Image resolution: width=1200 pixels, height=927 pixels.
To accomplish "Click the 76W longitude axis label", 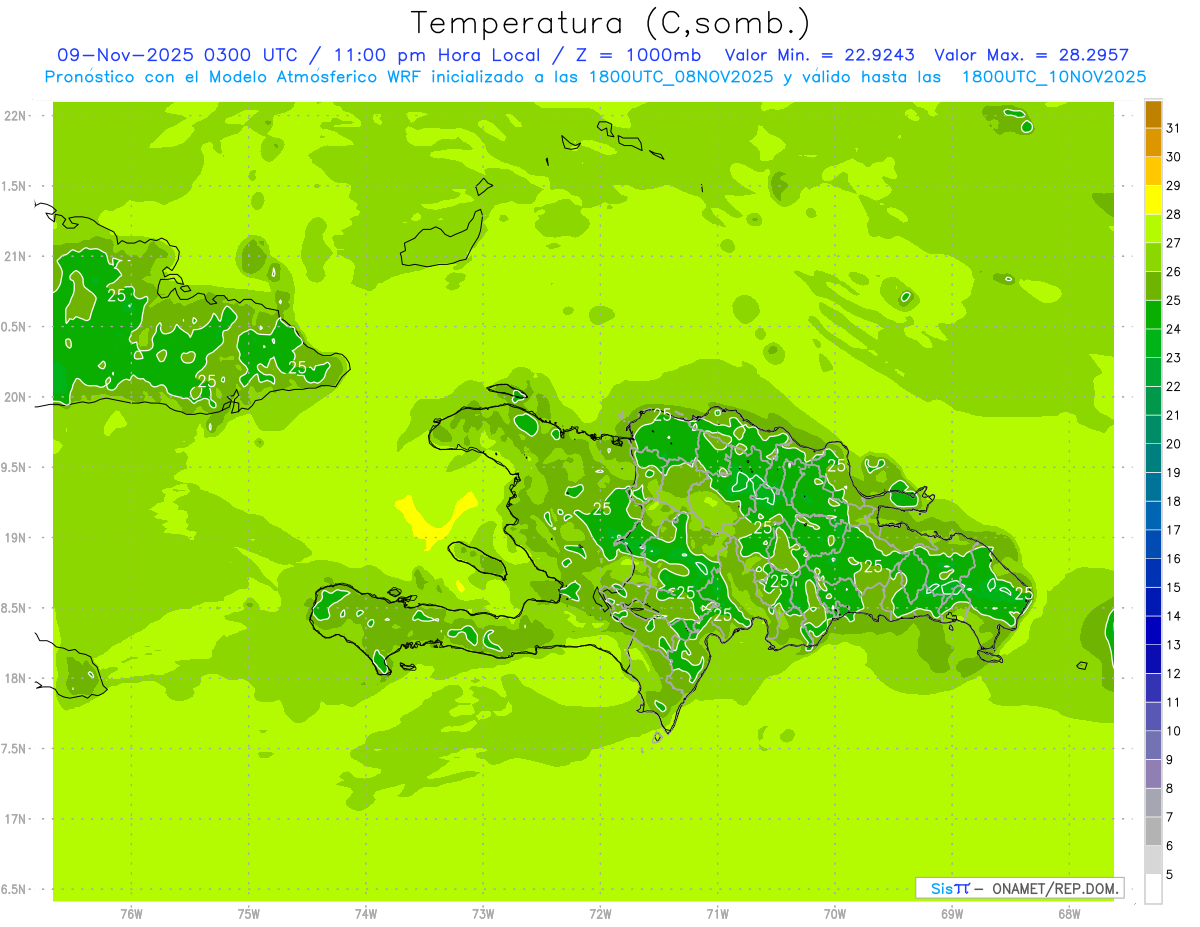I will click(x=131, y=913).
